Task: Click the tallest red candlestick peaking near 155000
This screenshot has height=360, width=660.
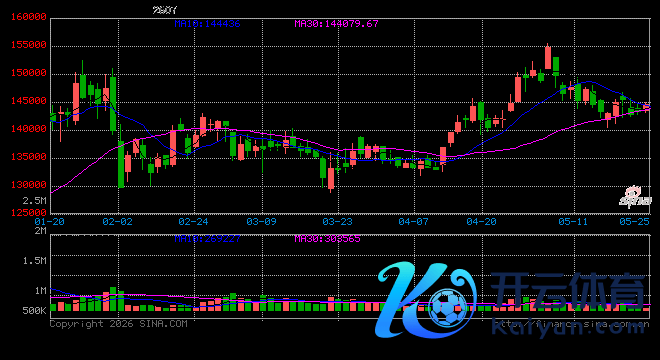Action: (x=548, y=57)
